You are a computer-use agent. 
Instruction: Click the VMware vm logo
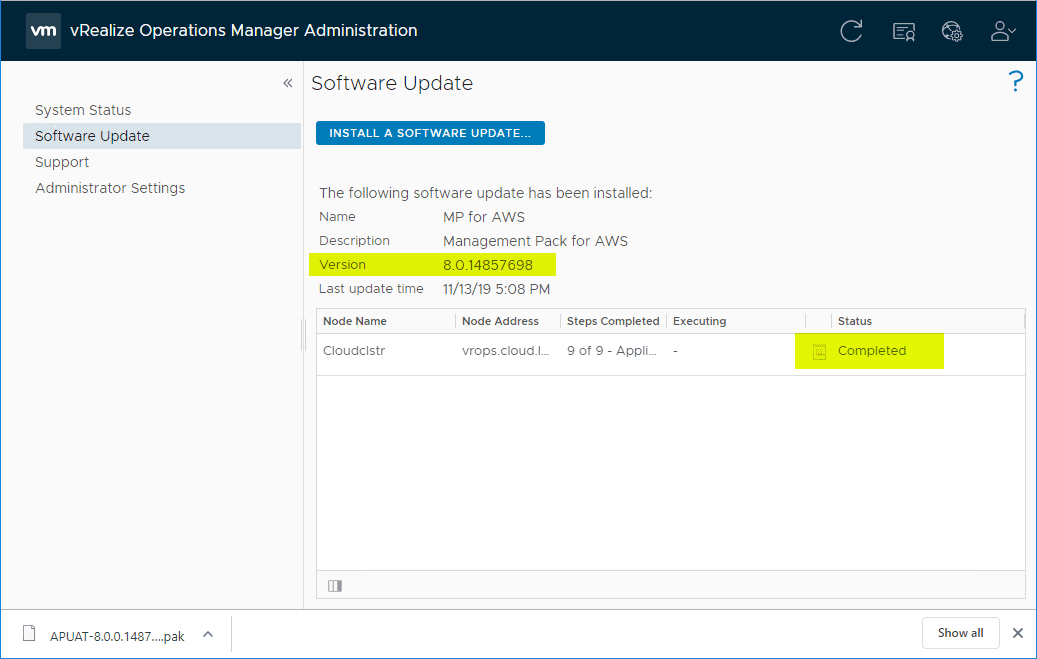(42, 30)
